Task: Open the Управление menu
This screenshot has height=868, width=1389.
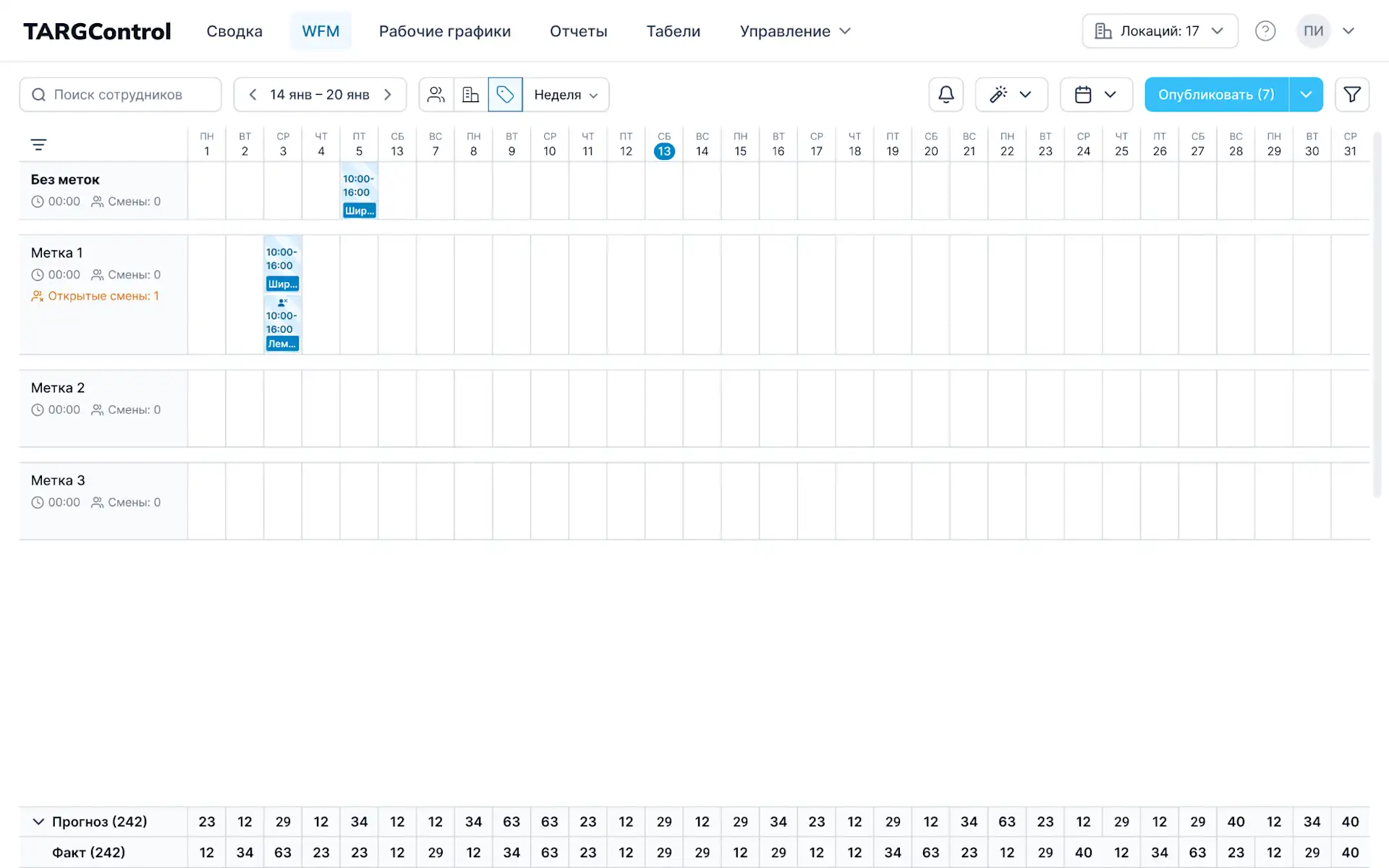Action: tap(794, 31)
